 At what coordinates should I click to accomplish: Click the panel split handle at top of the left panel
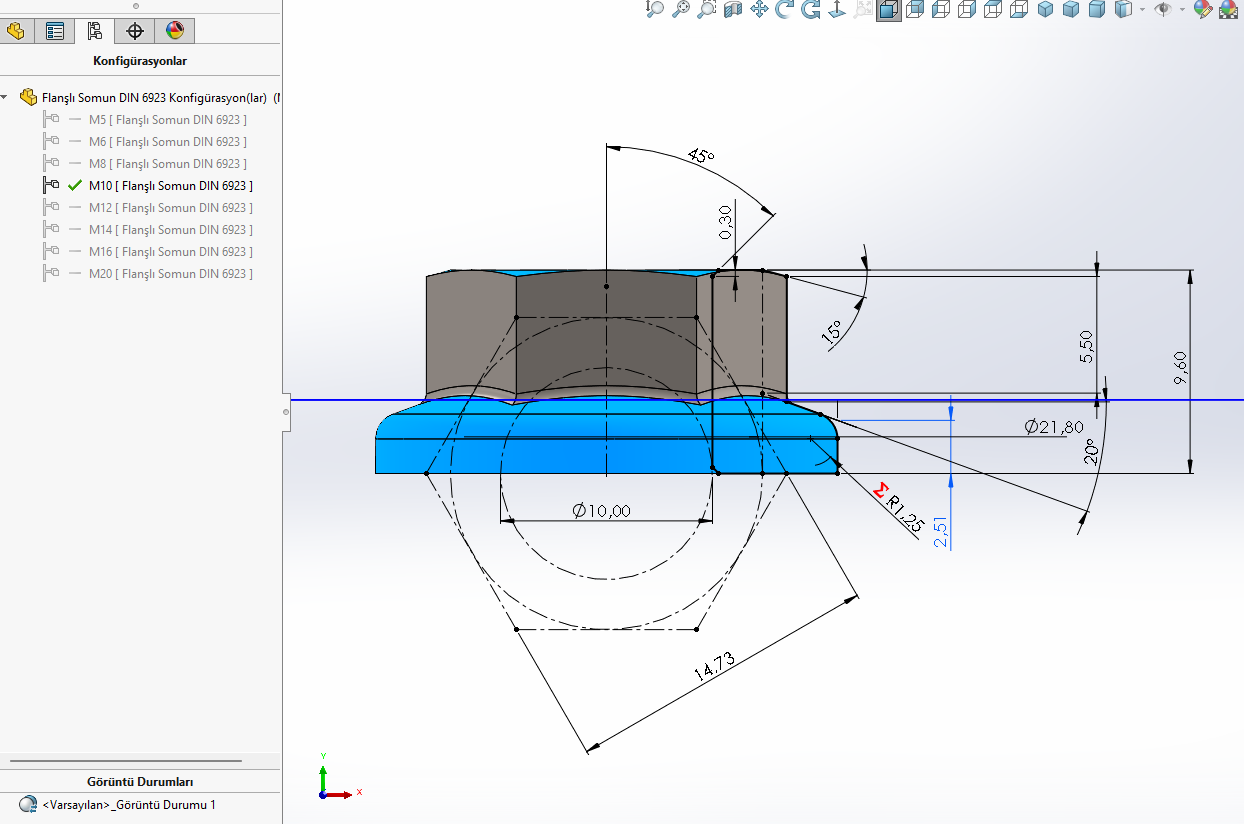tap(136, 5)
